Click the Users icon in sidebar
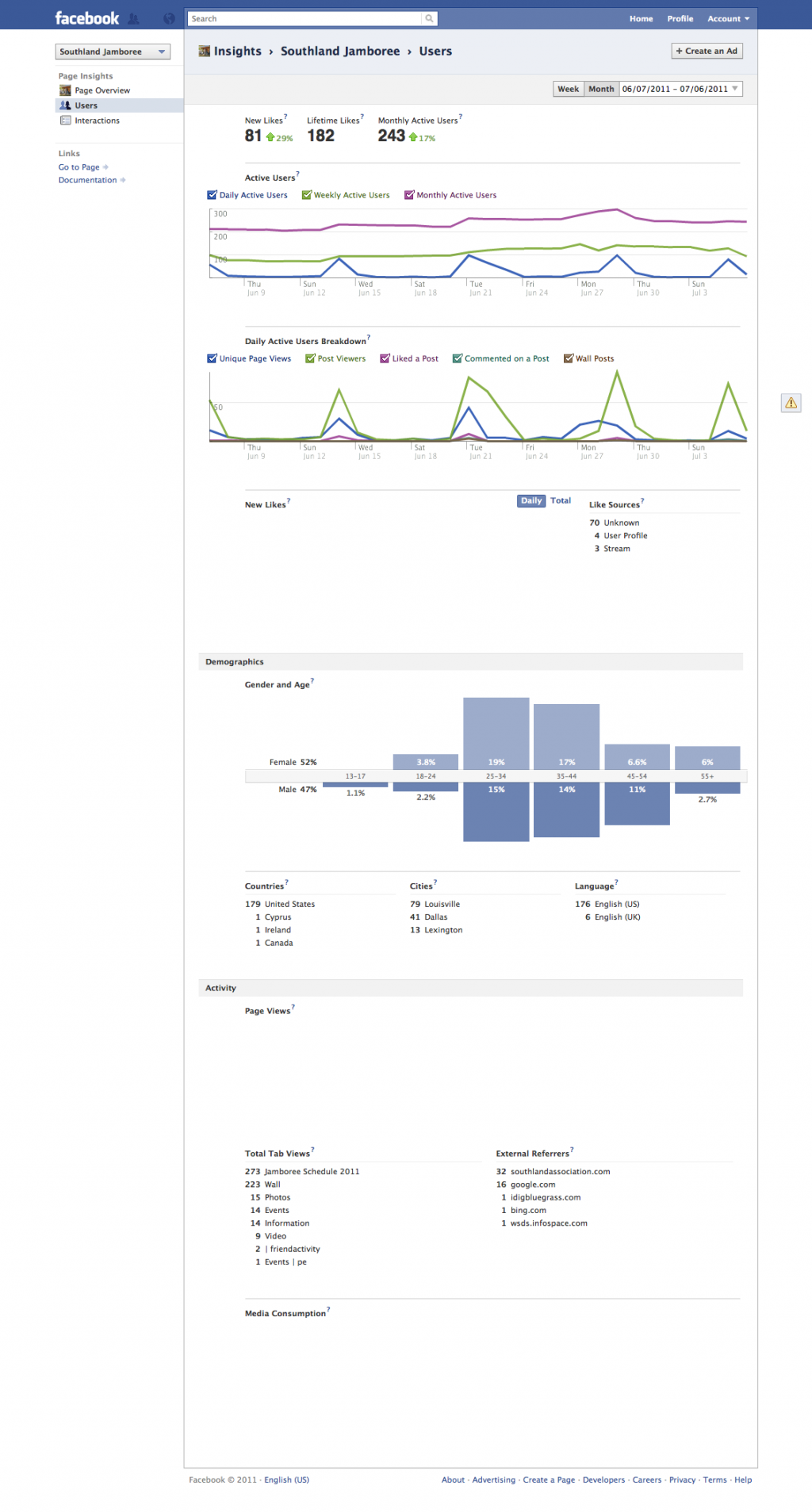Viewport: 812px width, 1512px height. (65, 105)
